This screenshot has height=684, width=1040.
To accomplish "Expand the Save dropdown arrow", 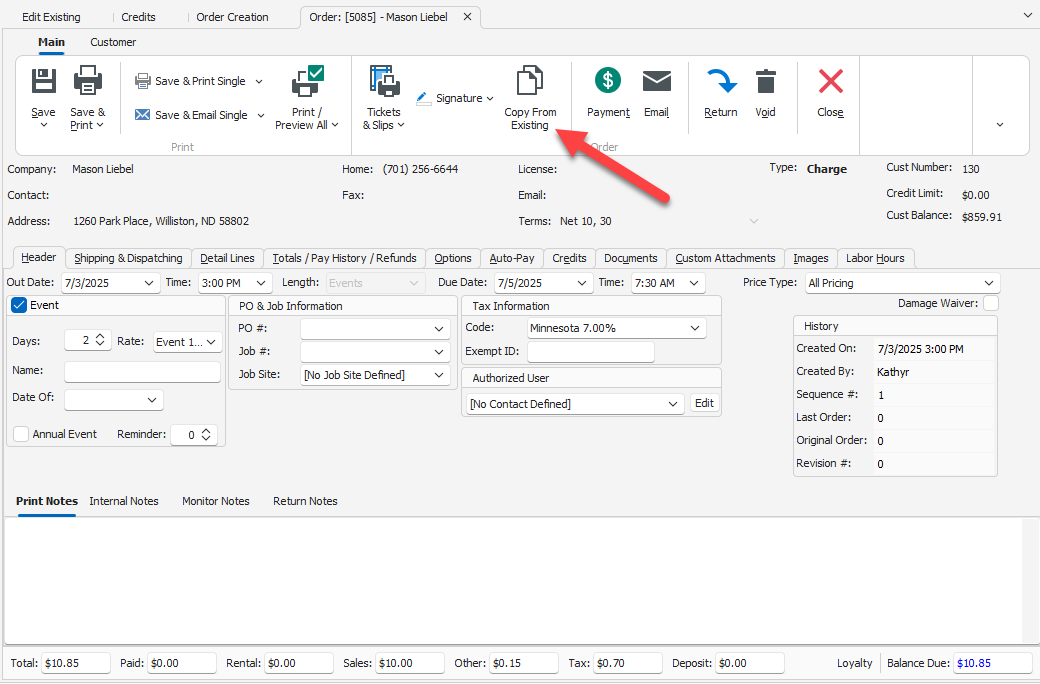I will click(x=44, y=125).
